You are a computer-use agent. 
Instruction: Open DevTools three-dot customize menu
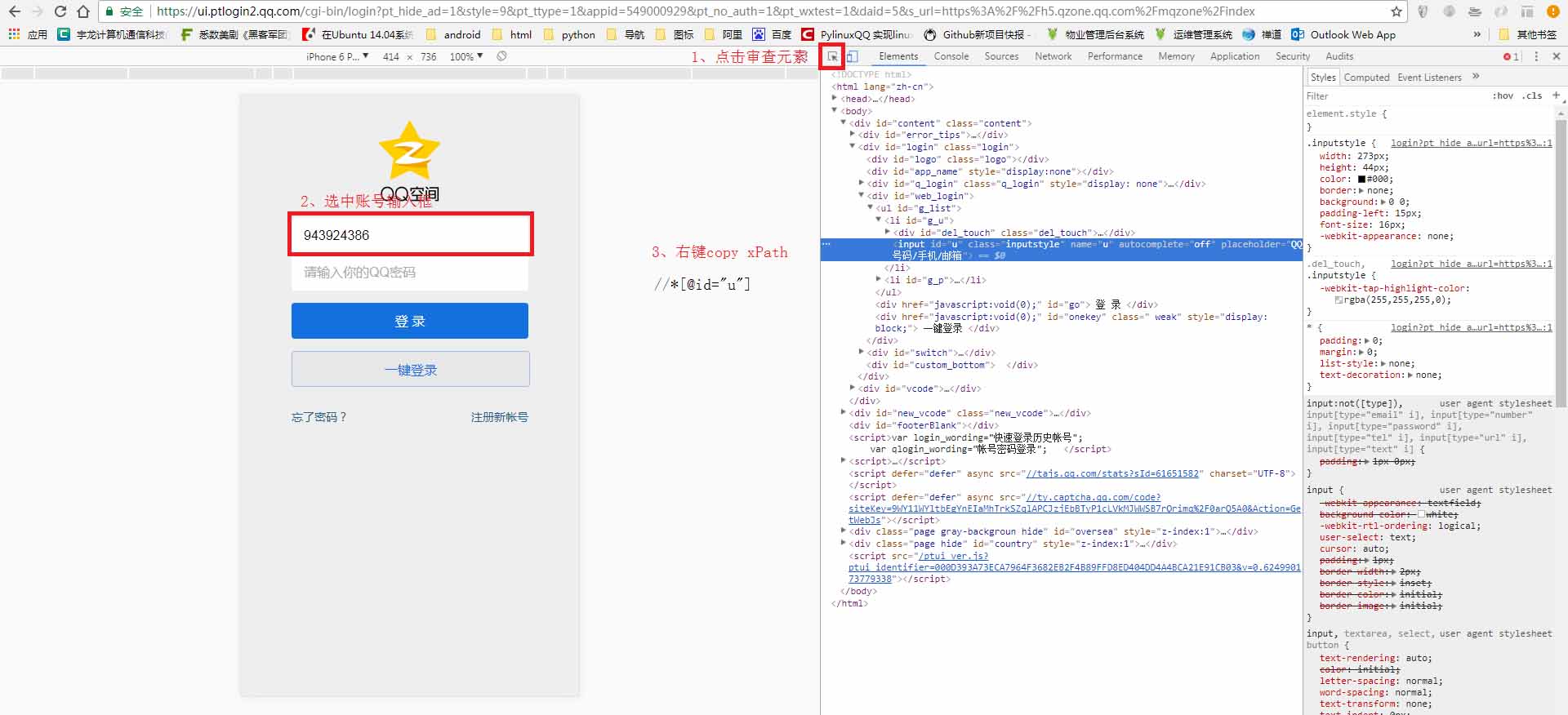click(1536, 56)
